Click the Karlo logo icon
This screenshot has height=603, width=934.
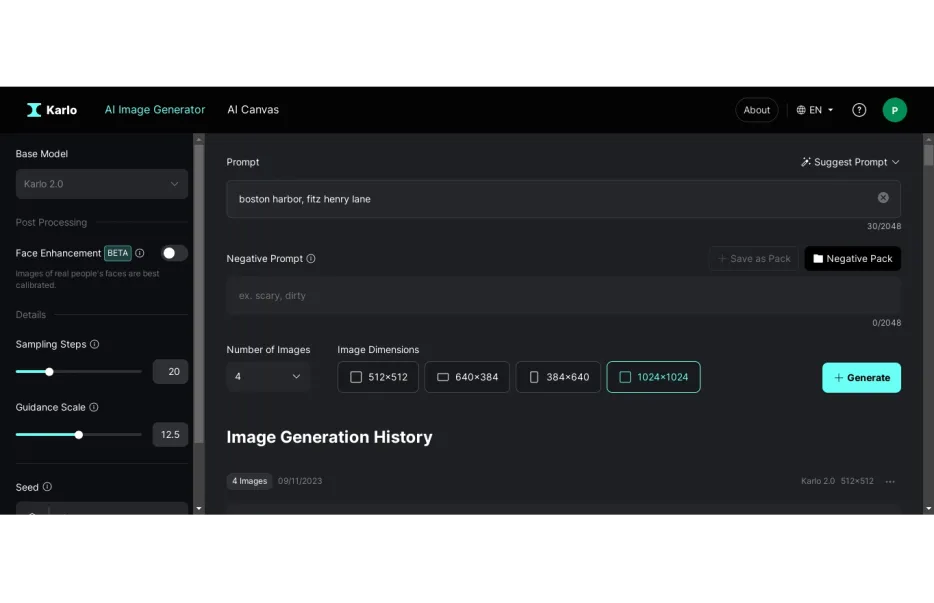tap(34, 110)
